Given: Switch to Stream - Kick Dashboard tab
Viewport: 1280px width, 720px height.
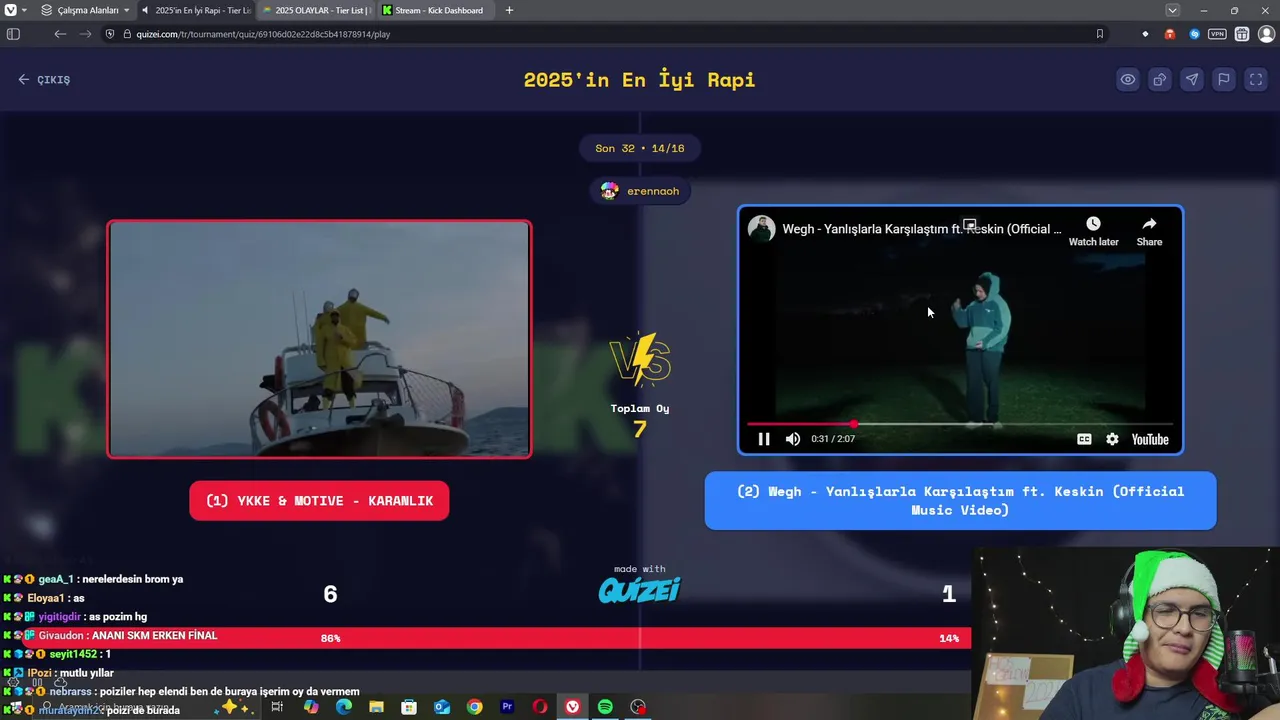Looking at the screenshot, I should click(435, 10).
